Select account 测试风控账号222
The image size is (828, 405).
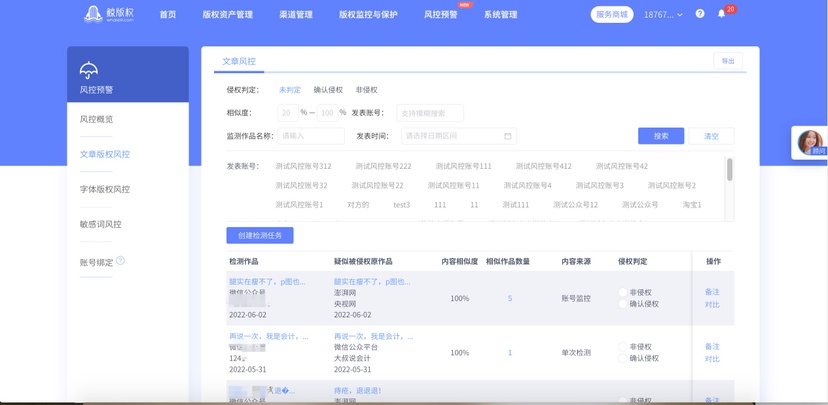point(383,166)
